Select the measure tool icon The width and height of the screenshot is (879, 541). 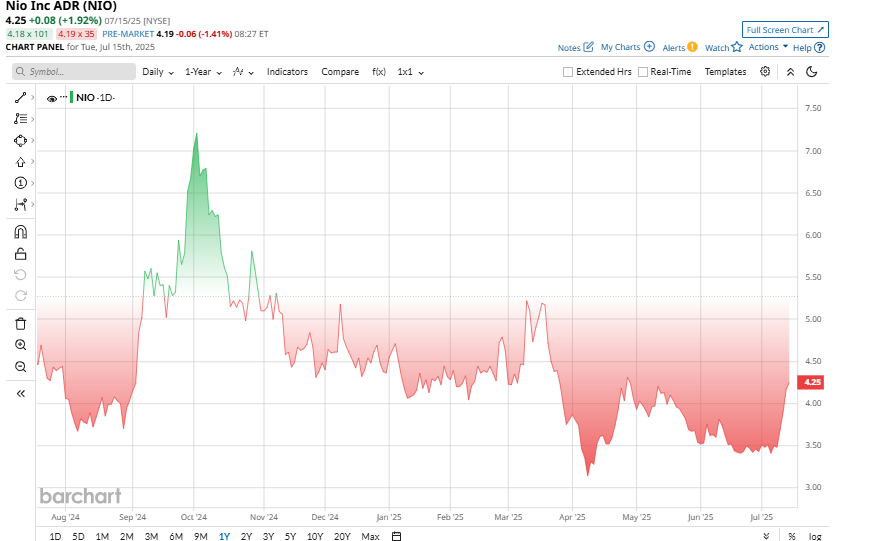(x=20, y=204)
